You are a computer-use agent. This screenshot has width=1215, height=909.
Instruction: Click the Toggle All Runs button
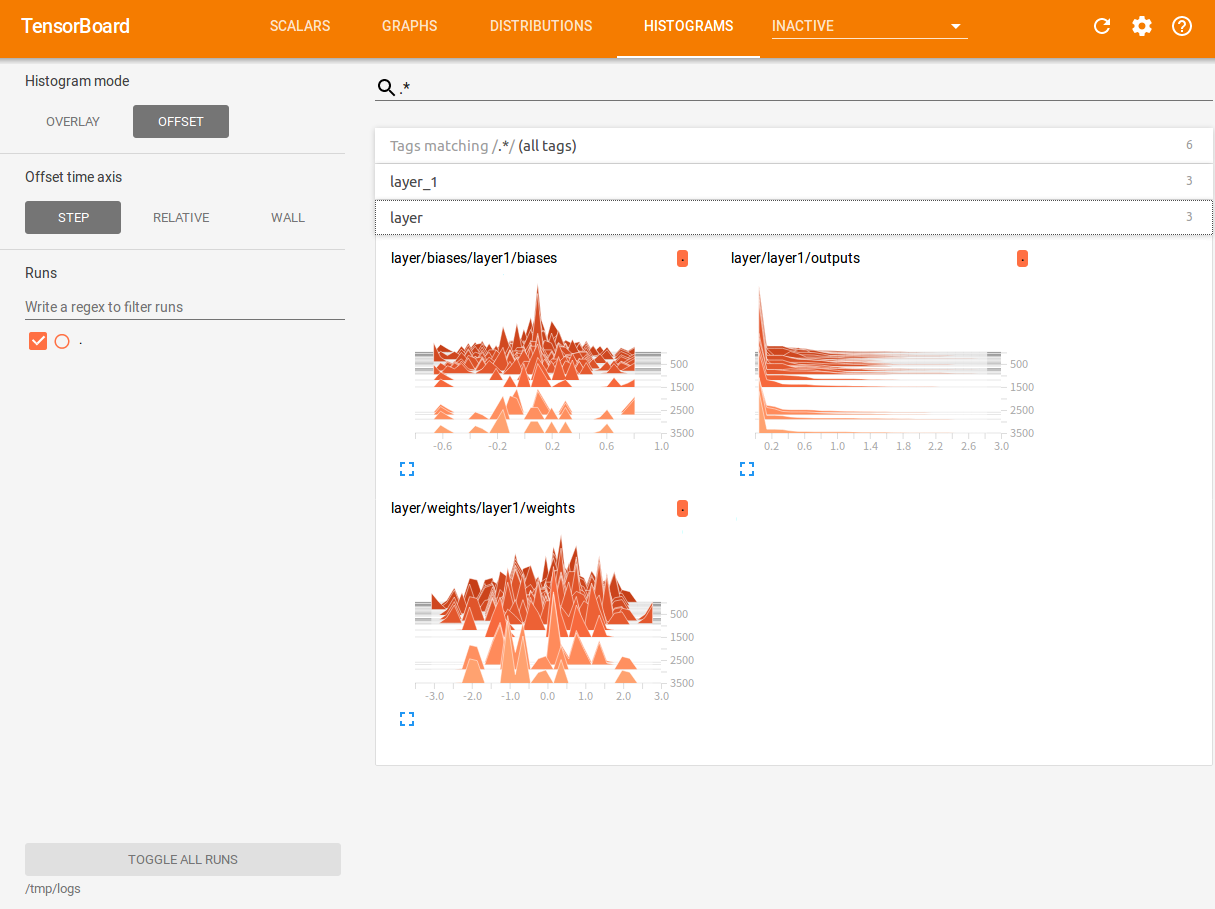[x=183, y=859]
